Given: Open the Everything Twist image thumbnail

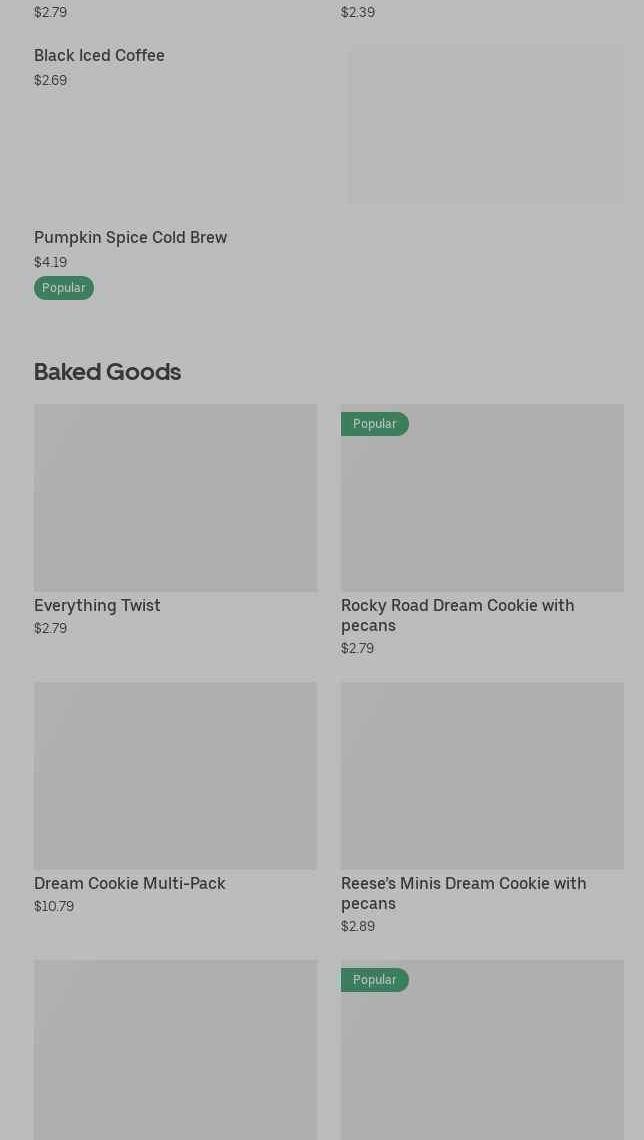Looking at the screenshot, I should coord(175,497).
